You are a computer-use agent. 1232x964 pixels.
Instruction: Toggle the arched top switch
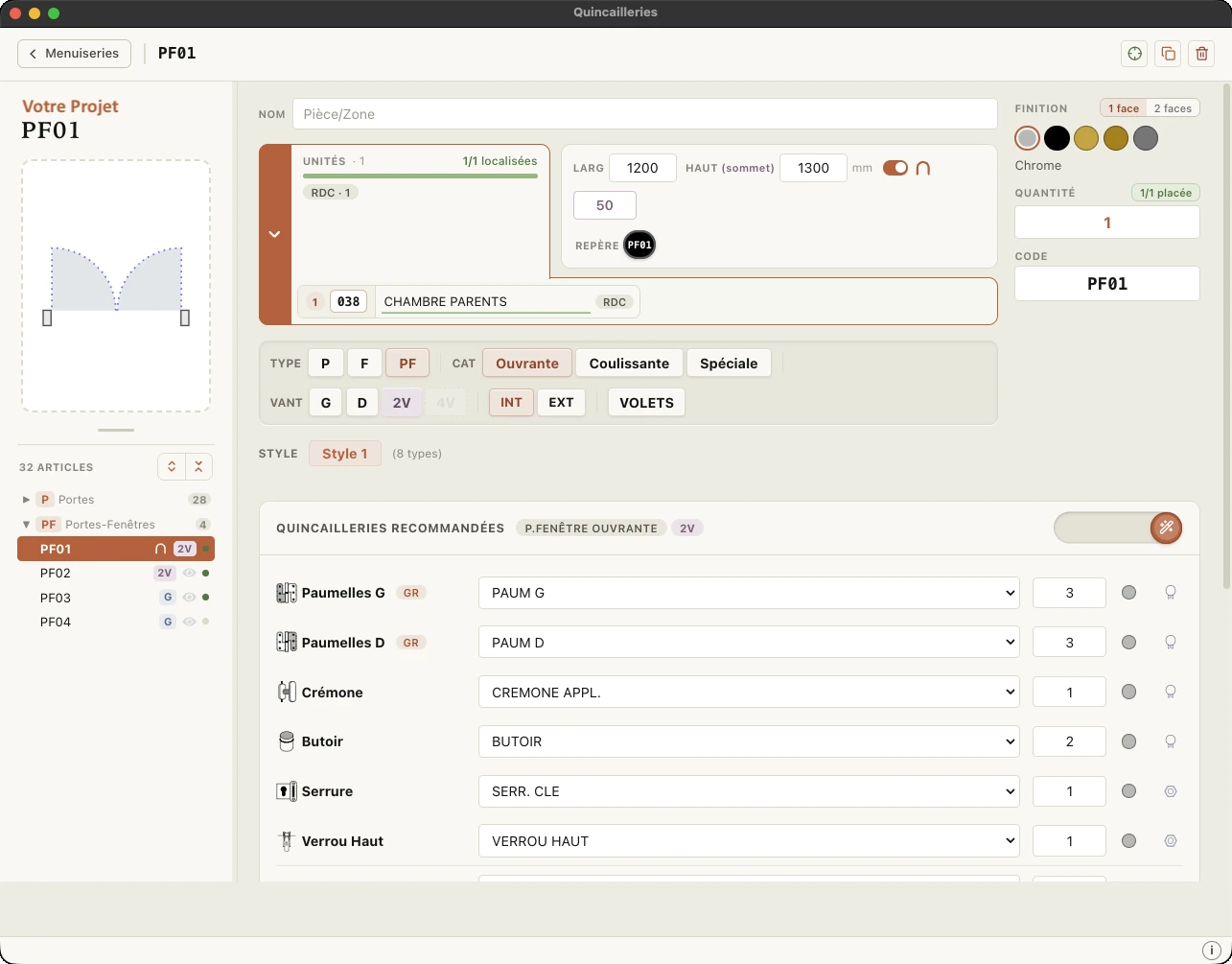[895, 168]
